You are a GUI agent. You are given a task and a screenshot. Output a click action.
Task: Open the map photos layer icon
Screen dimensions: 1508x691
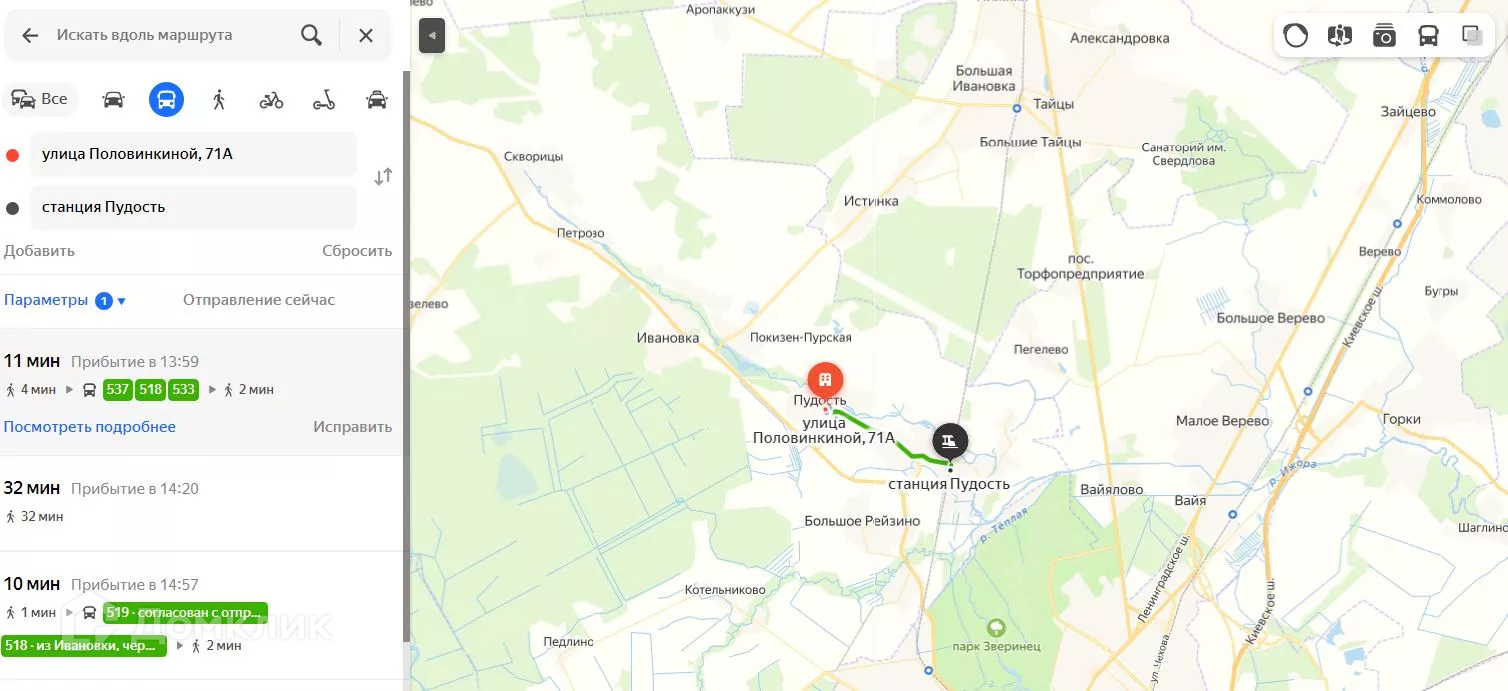pyautogui.click(x=1384, y=36)
